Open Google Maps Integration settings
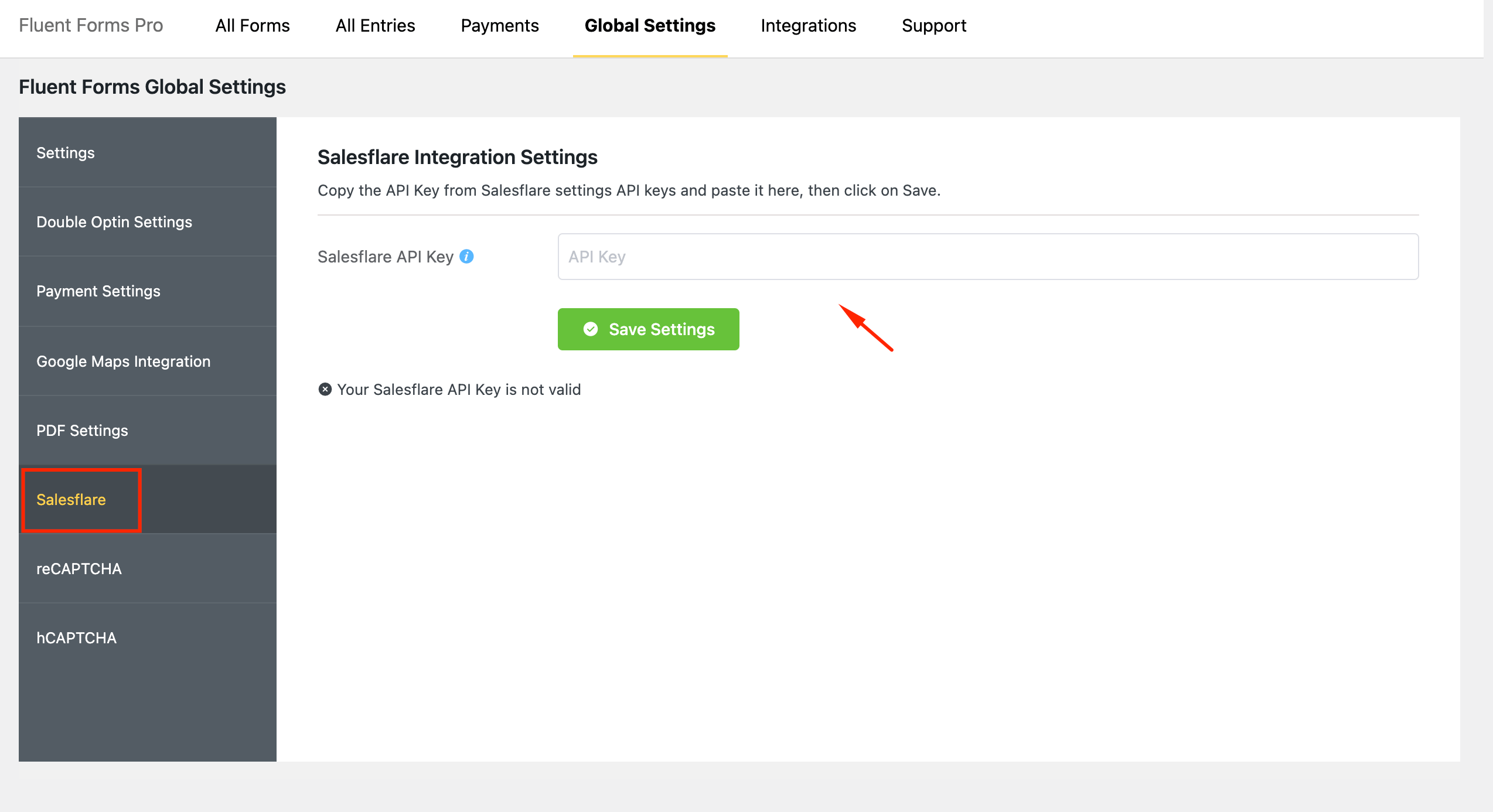1493x812 pixels. point(148,361)
